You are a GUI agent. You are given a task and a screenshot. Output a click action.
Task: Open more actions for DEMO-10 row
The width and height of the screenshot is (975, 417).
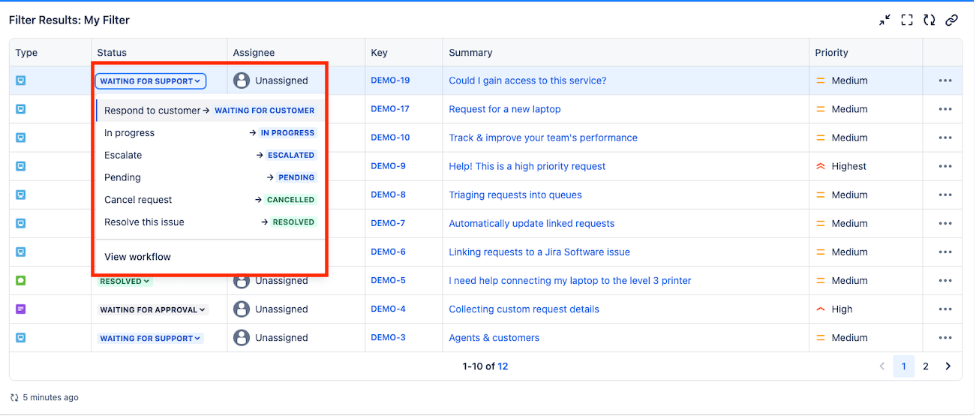point(945,137)
